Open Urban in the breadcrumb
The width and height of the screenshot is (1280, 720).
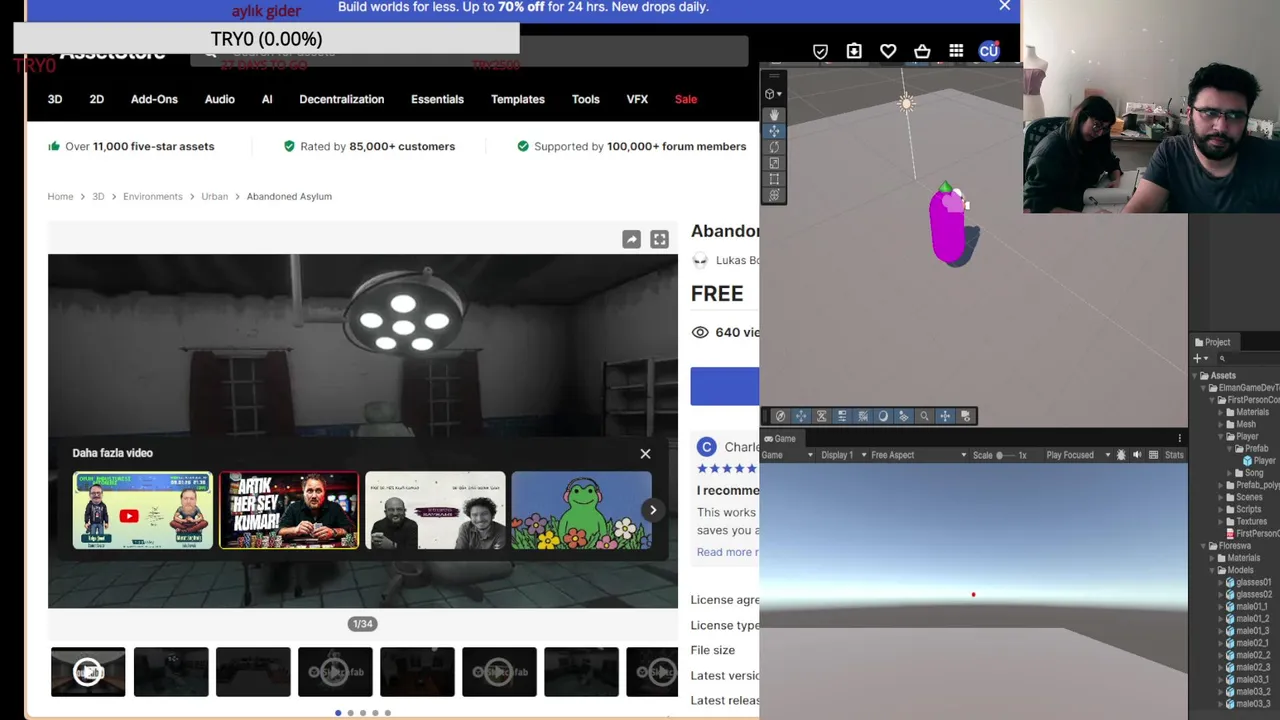(214, 196)
